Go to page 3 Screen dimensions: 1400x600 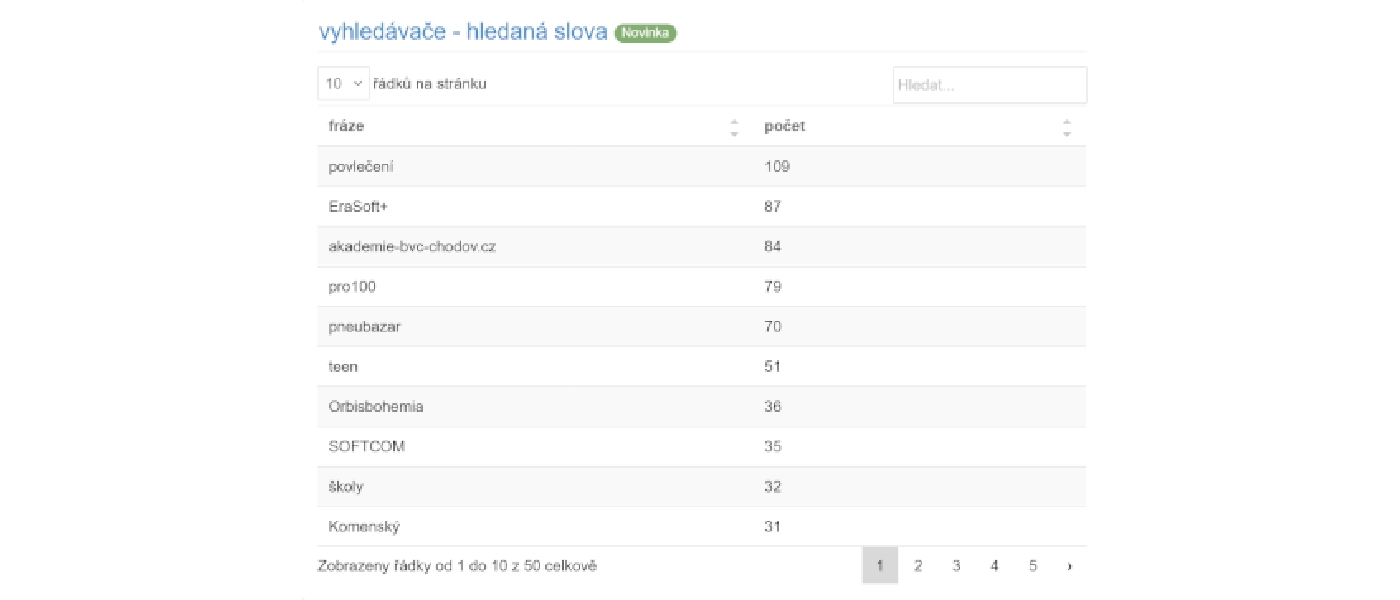(956, 566)
